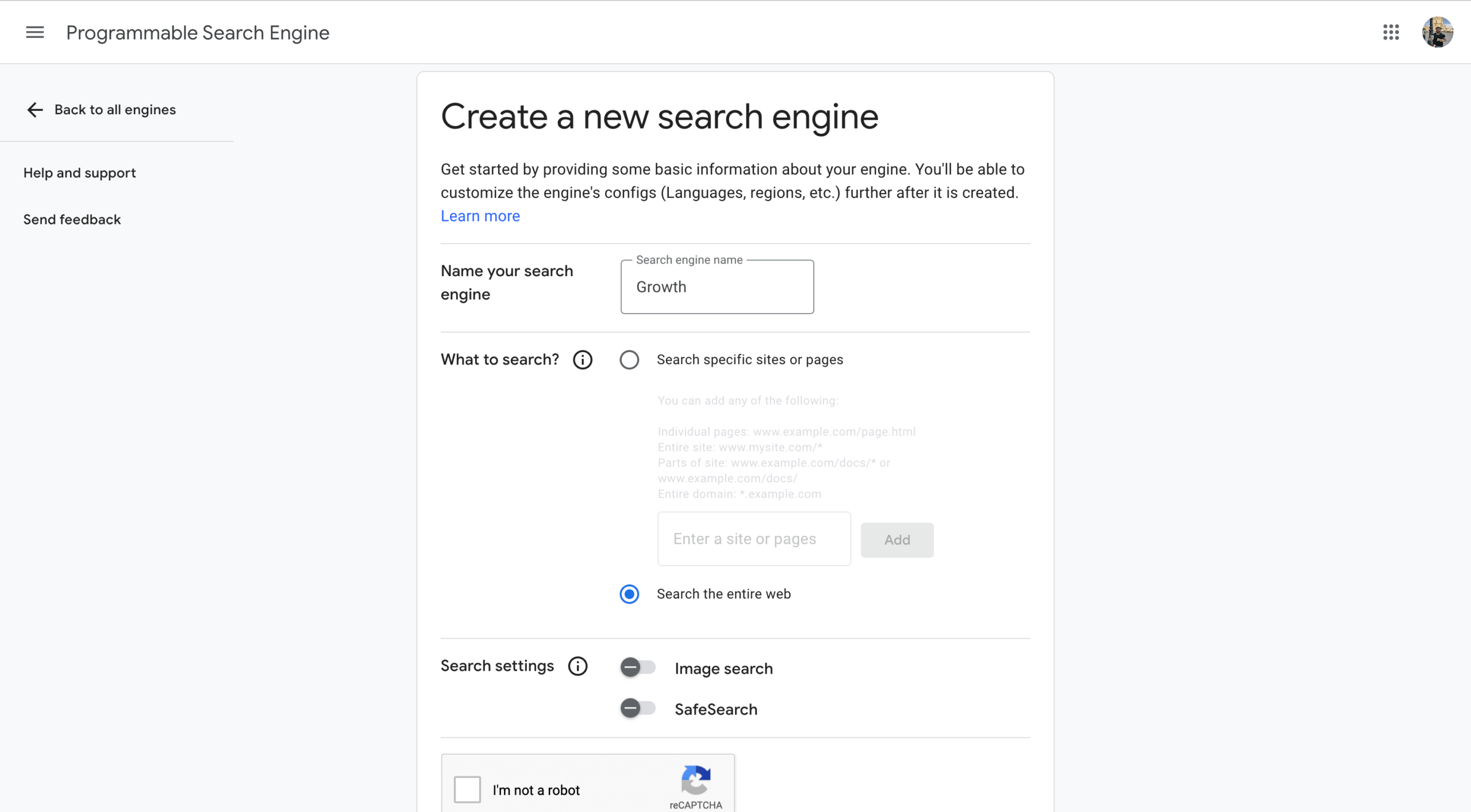The image size is (1471, 812).
Task: Open Send feedback
Action: tap(72, 219)
